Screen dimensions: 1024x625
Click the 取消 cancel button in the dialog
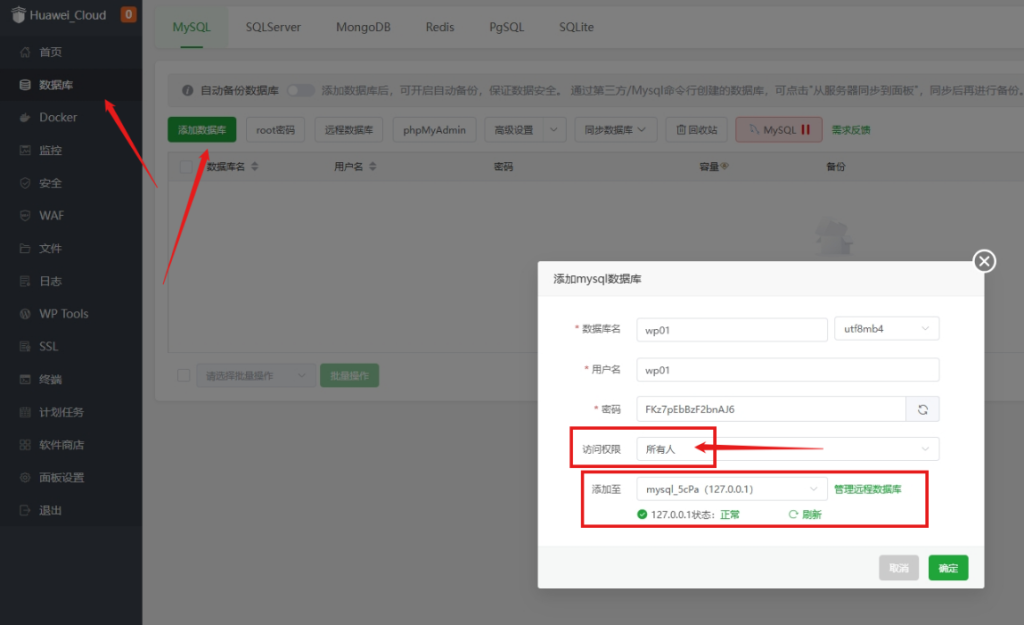tap(899, 568)
